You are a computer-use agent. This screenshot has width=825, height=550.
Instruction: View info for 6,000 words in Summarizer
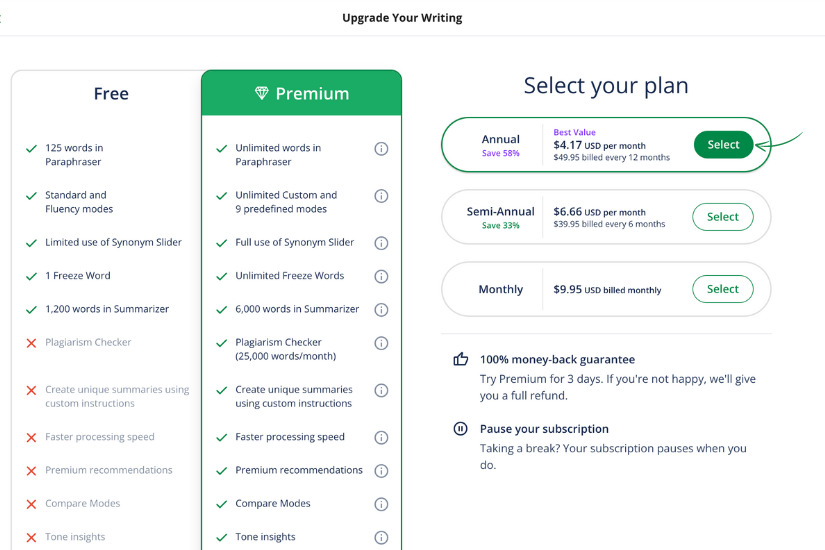[x=381, y=309]
